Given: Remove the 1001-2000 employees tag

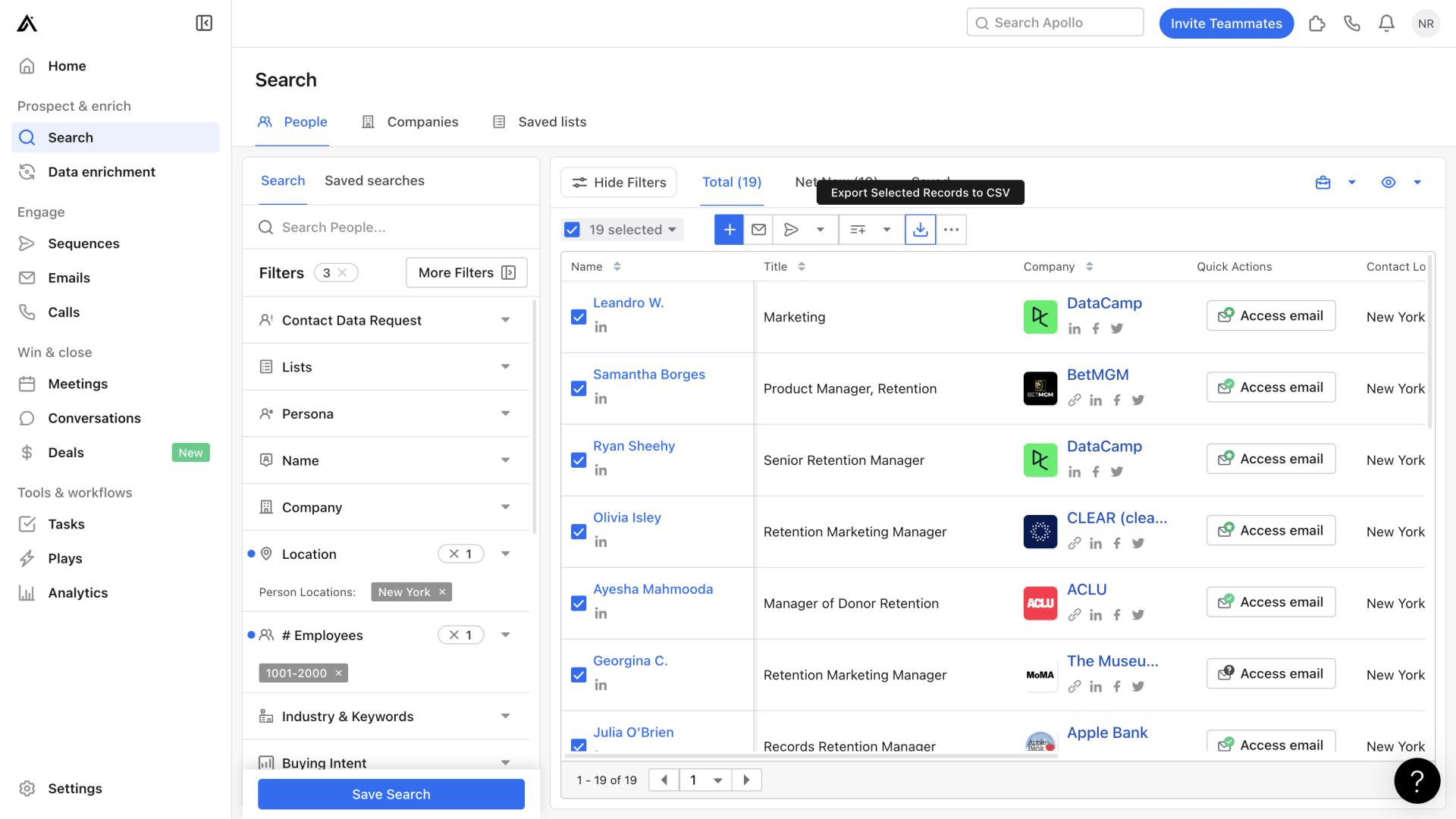Looking at the screenshot, I should click(338, 673).
